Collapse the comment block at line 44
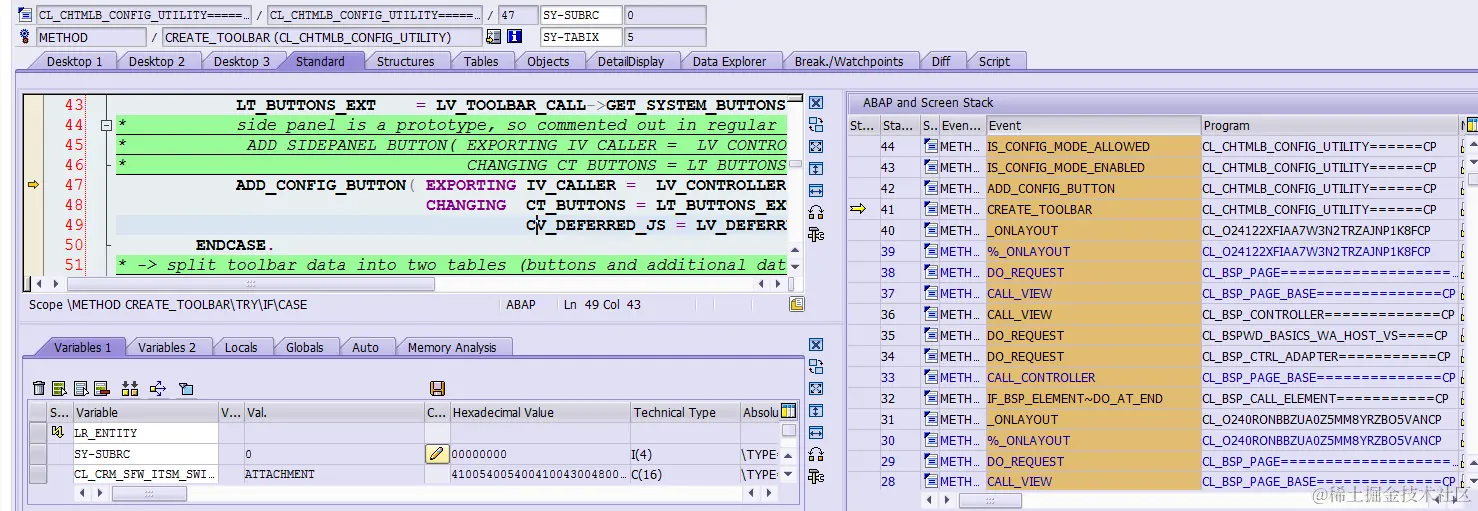The image size is (1478, 511). coord(105,125)
